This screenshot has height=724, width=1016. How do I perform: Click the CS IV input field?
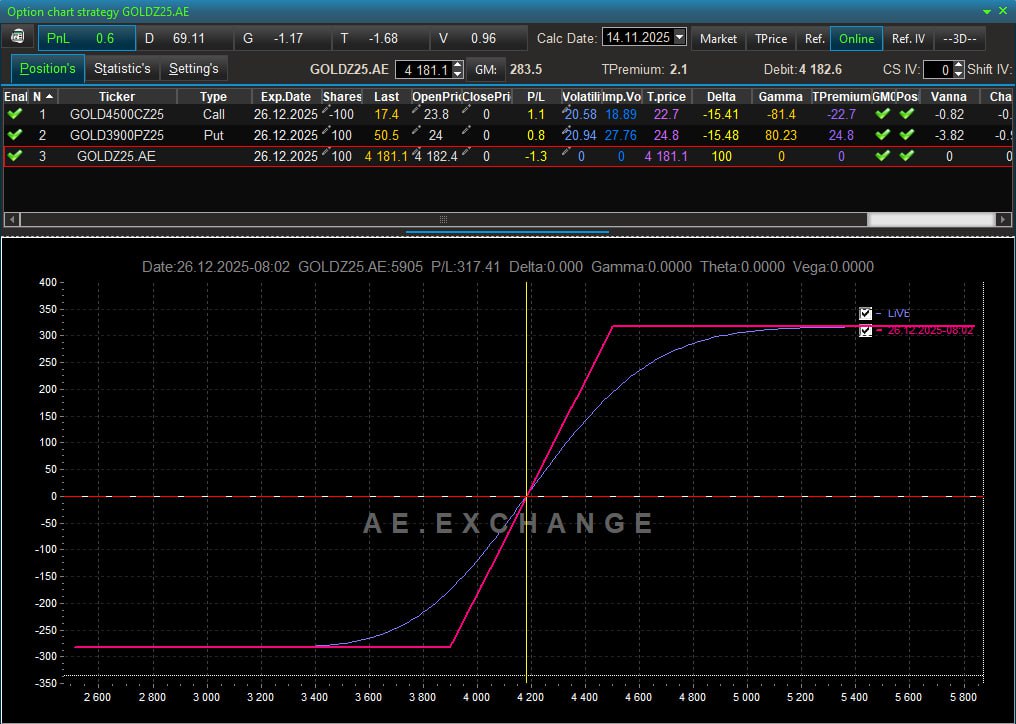(x=937, y=70)
